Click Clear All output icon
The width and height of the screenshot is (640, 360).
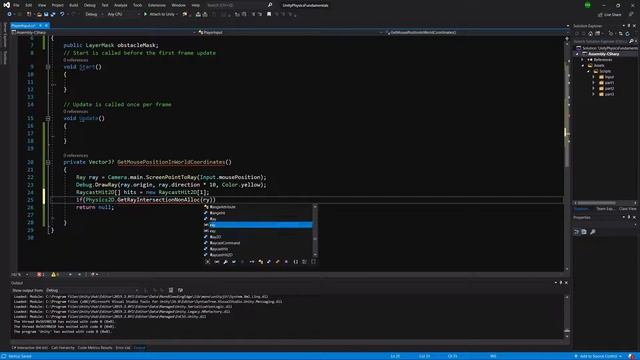(x=171, y=290)
